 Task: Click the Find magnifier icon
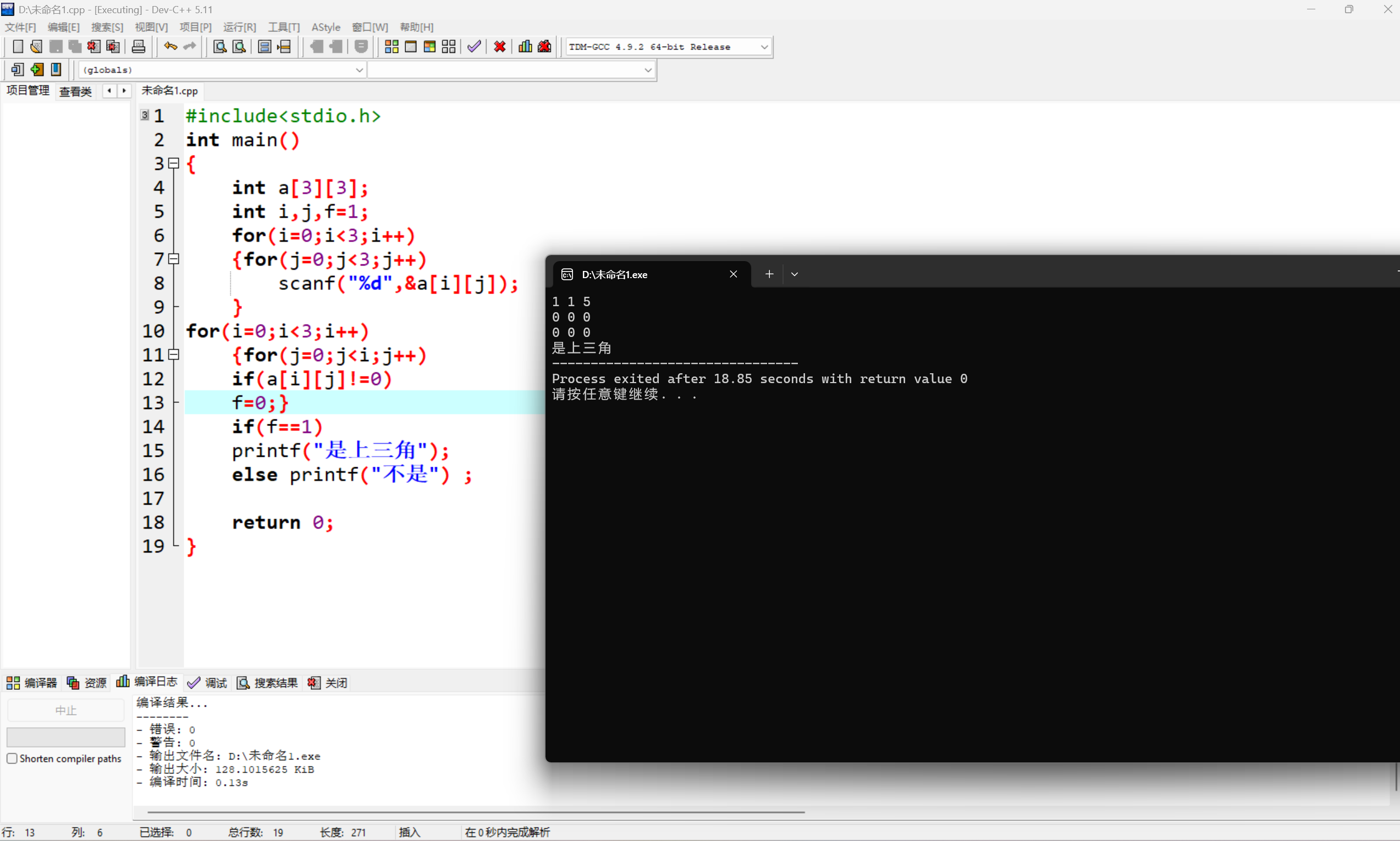pyautogui.click(x=220, y=47)
